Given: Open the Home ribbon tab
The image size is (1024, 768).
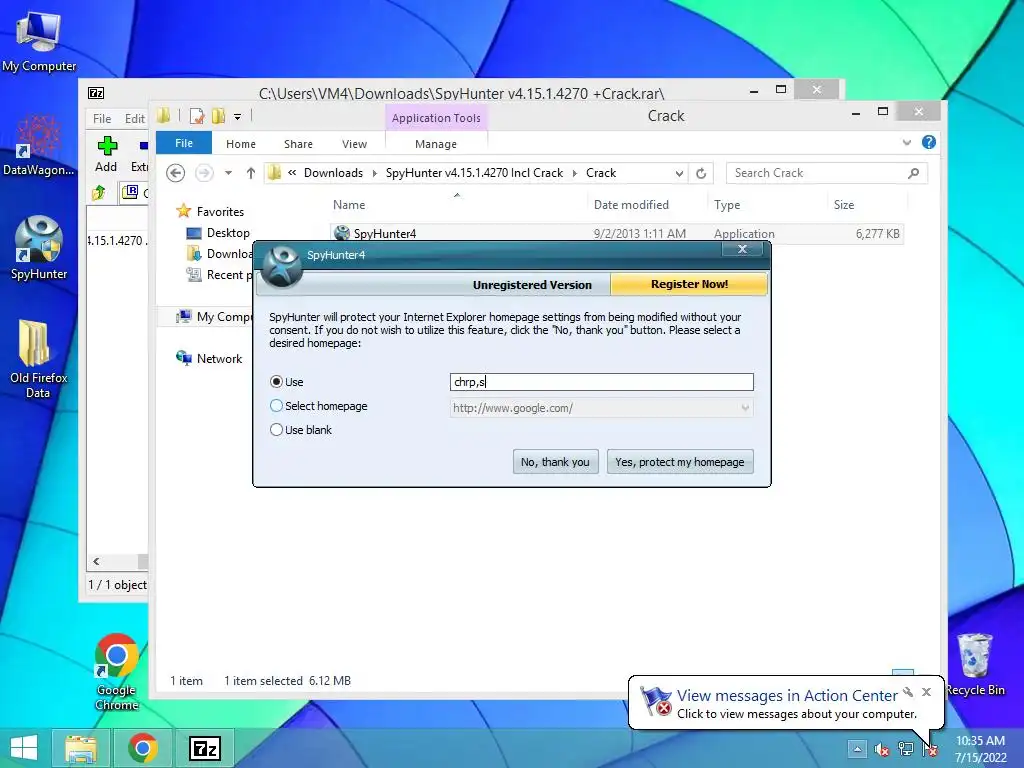Looking at the screenshot, I should coord(241,144).
